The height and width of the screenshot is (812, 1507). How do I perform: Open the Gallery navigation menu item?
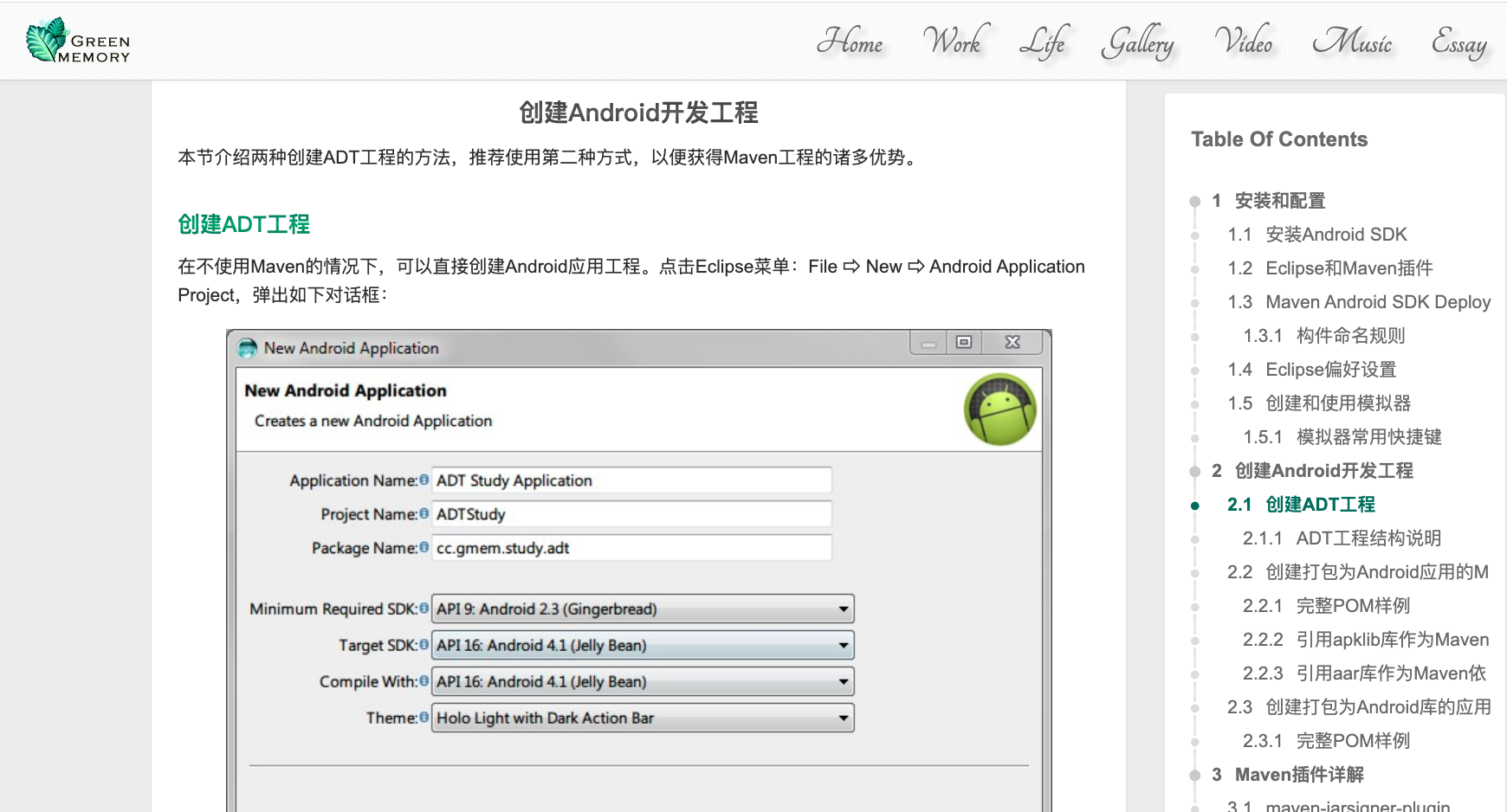click(1137, 42)
